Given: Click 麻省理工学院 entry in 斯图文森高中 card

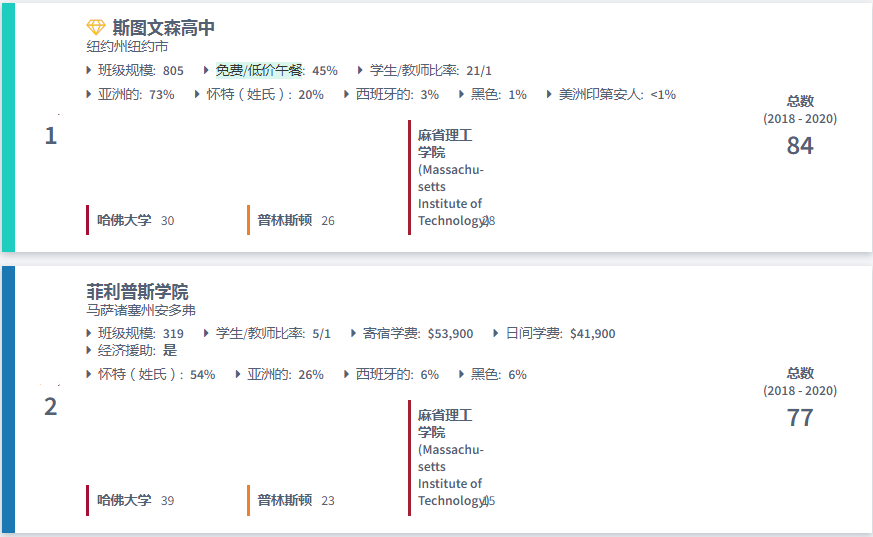Looking at the screenshot, I should (x=449, y=177).
